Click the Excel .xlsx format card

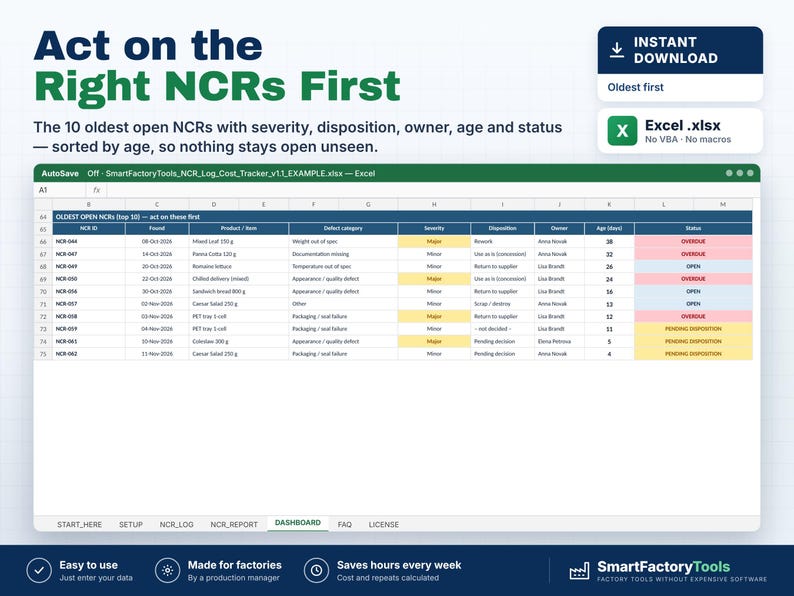tap(680, 131)
